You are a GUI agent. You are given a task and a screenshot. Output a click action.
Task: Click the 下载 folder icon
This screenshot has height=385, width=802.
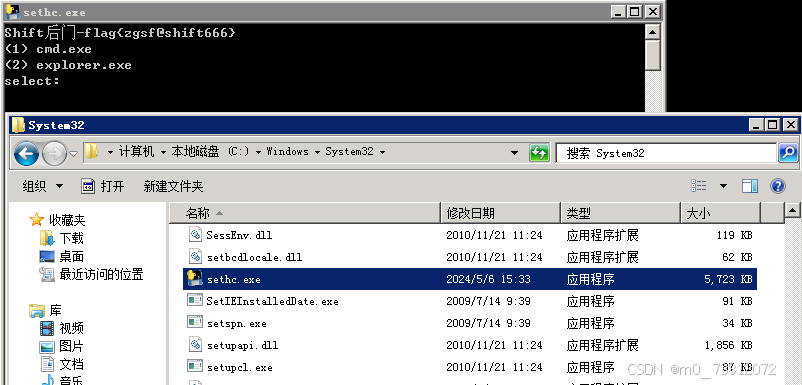[x=47, y=238]
